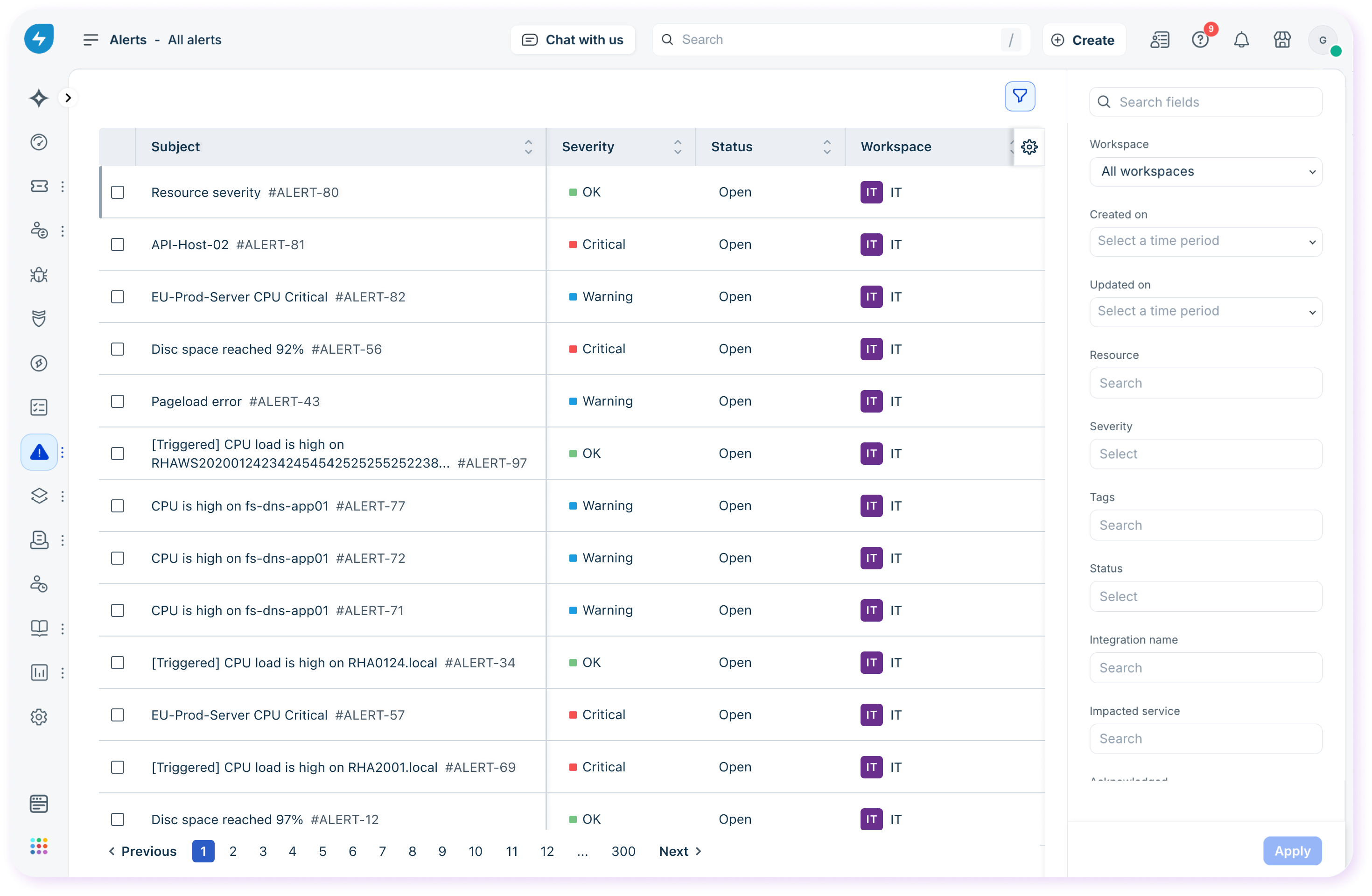The image size is (1372, 896).
Task: Open the All workspaces dropdown
Action: click(1205, 172)
